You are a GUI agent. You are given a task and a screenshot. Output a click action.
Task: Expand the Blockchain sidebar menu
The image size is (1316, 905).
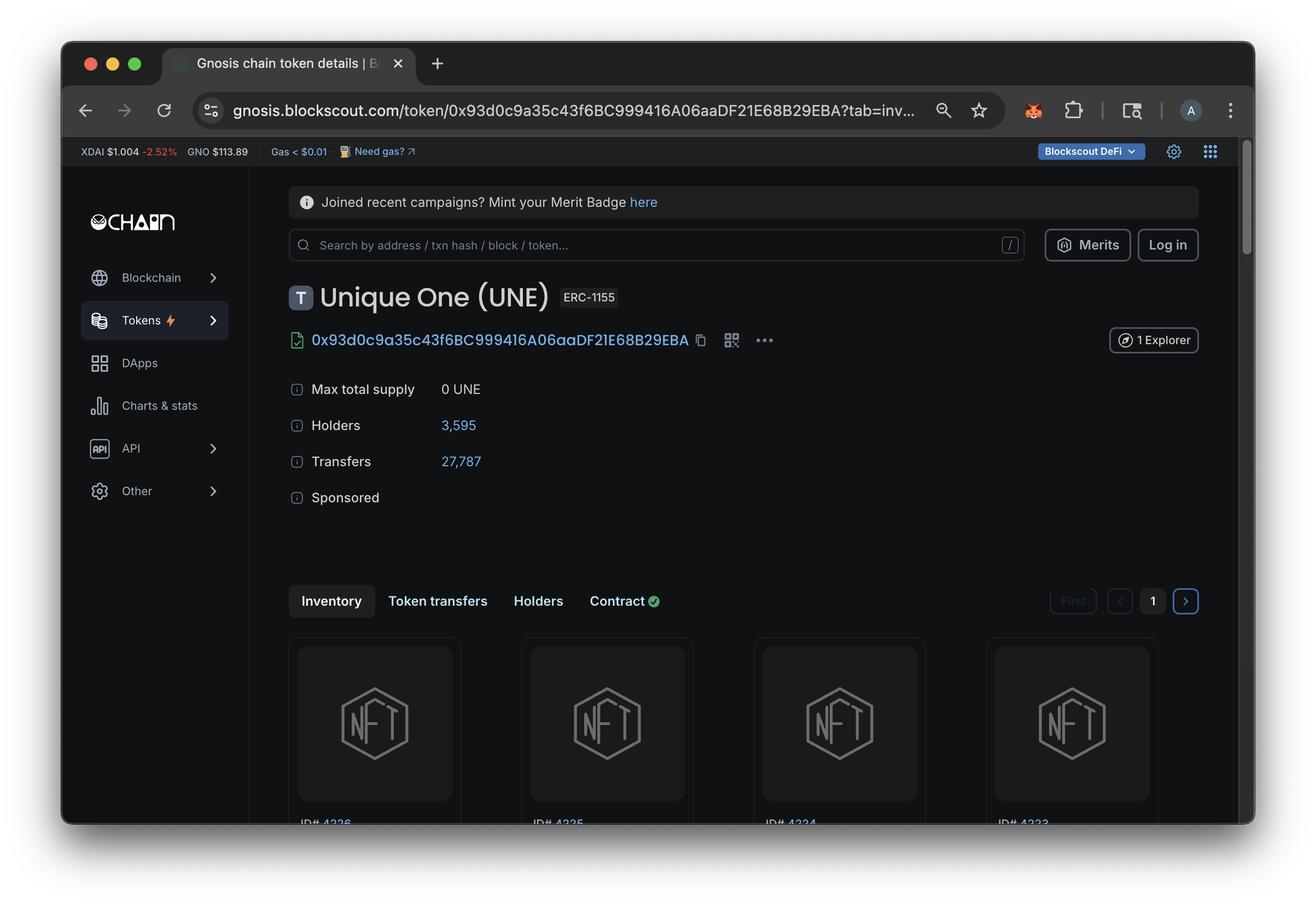[x=152, y=278]
